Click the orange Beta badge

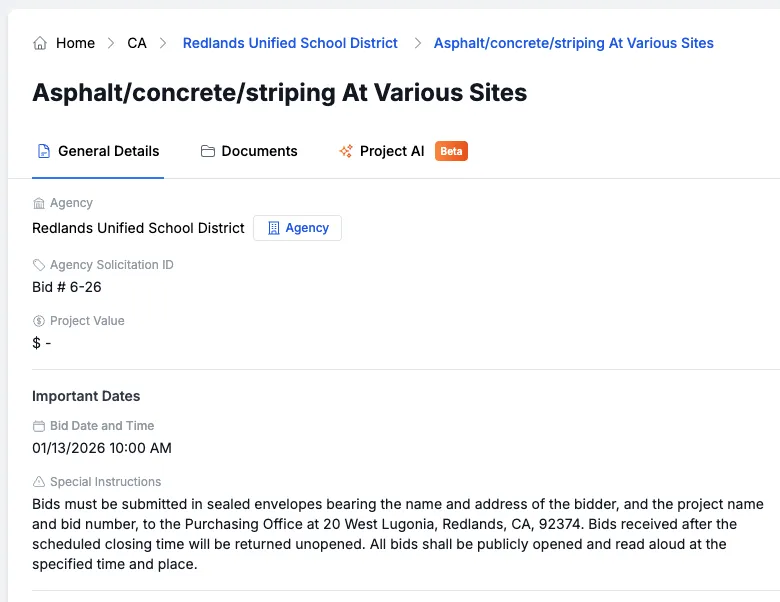tap(451, 151)
